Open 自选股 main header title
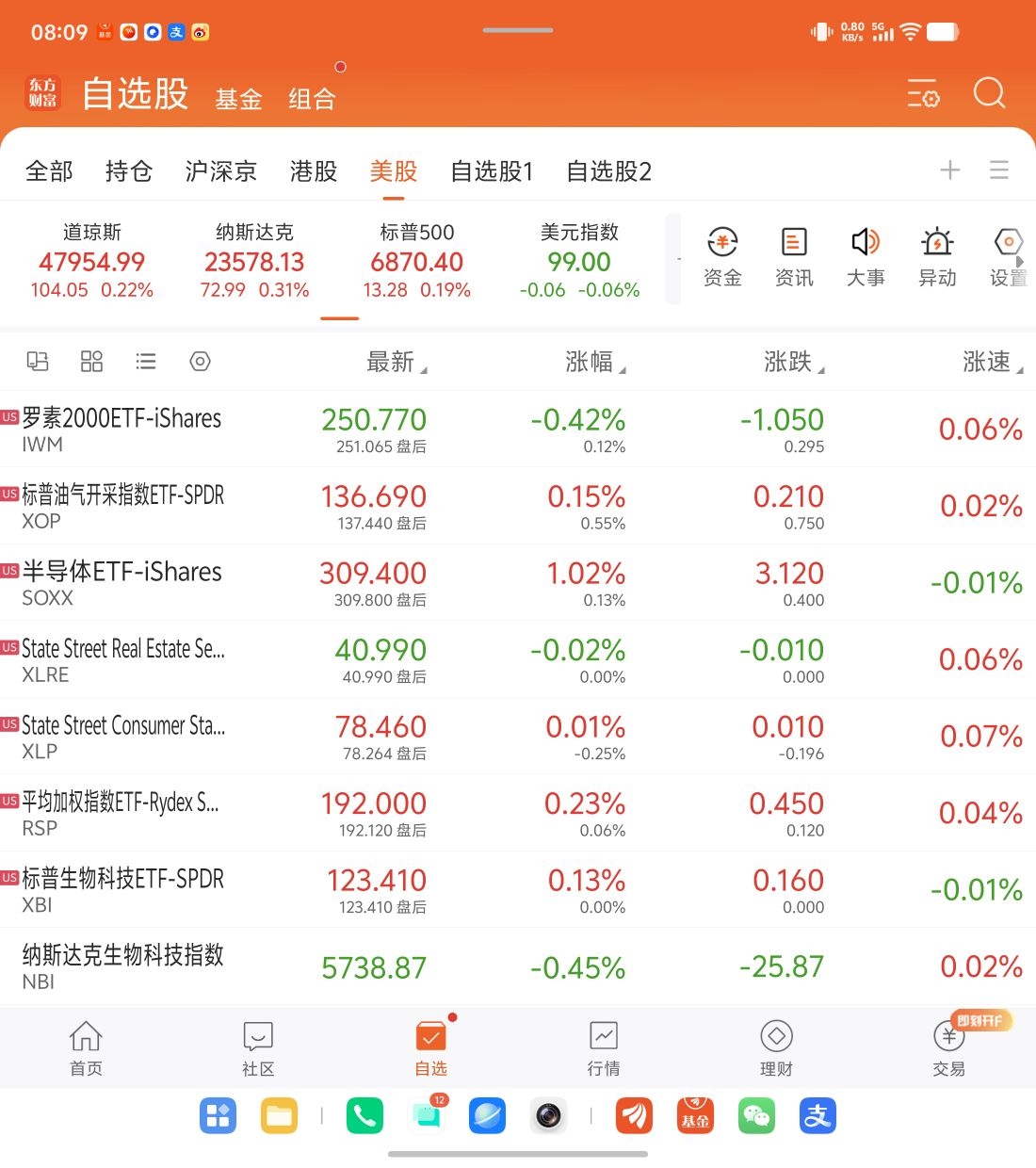Viewport: 1036px width, 1168px height. (x=136, y=93)
